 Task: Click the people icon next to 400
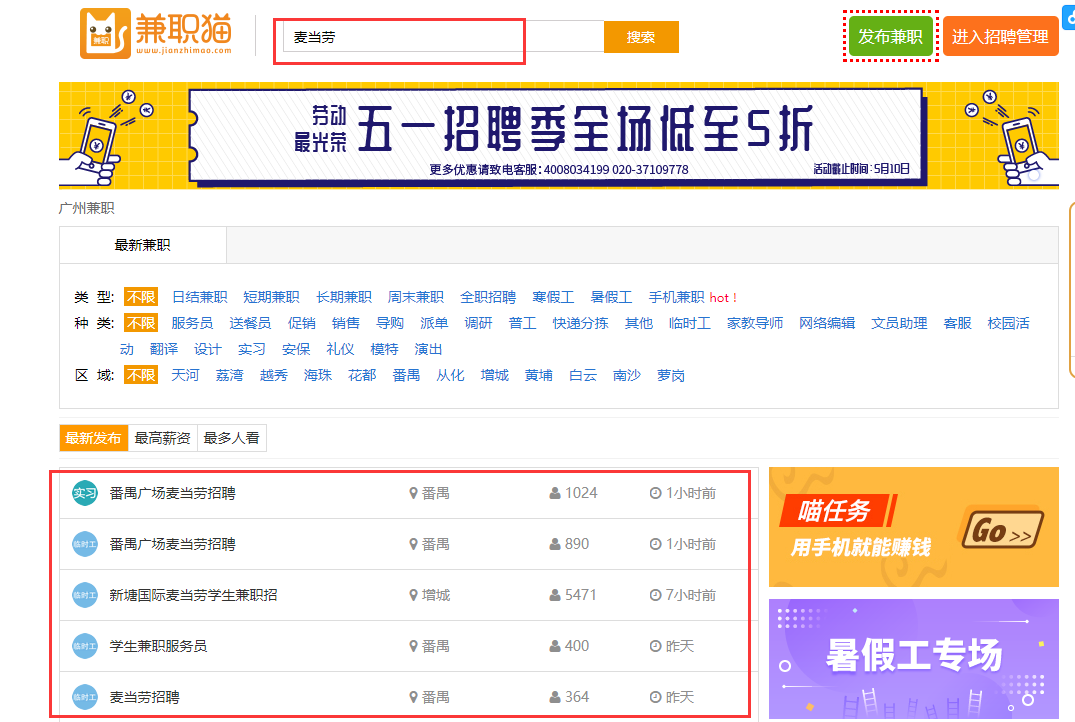point(555,646)
